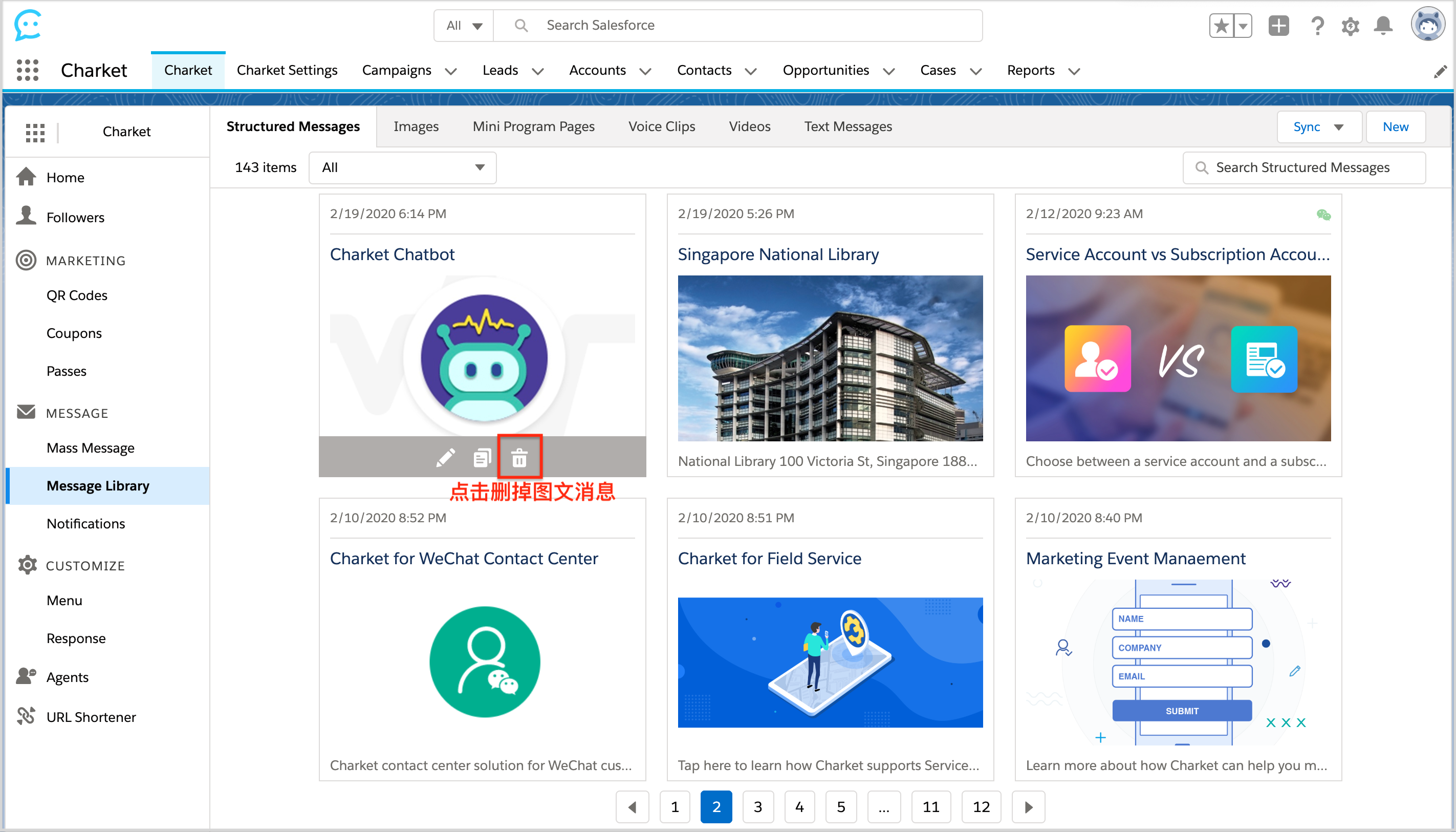Click the Favorites star icon
The image size is (1456, 832).
1221,26
